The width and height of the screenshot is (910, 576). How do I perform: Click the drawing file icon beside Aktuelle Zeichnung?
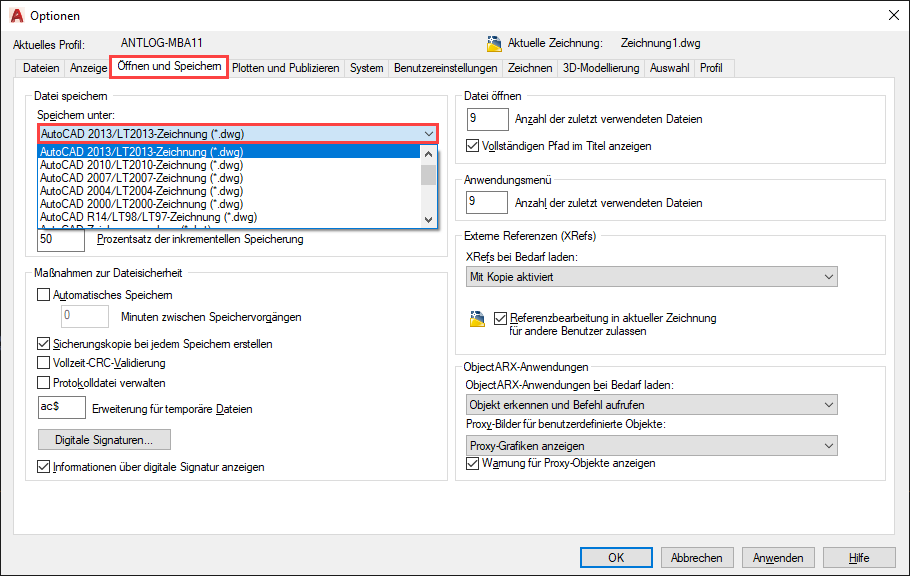(x=494, y=44)
